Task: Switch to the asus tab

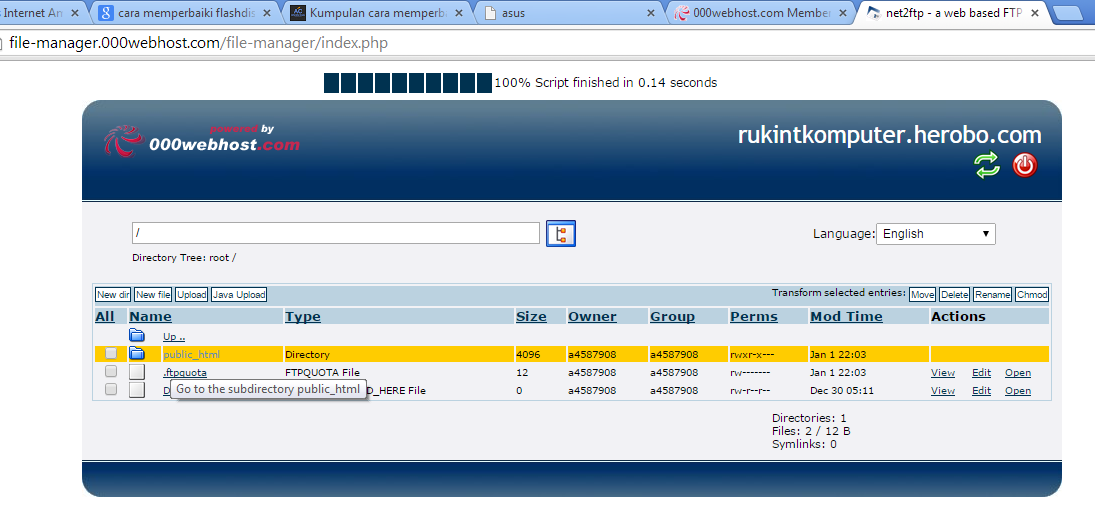Action: pyautogui.click(x=569, y=13)
